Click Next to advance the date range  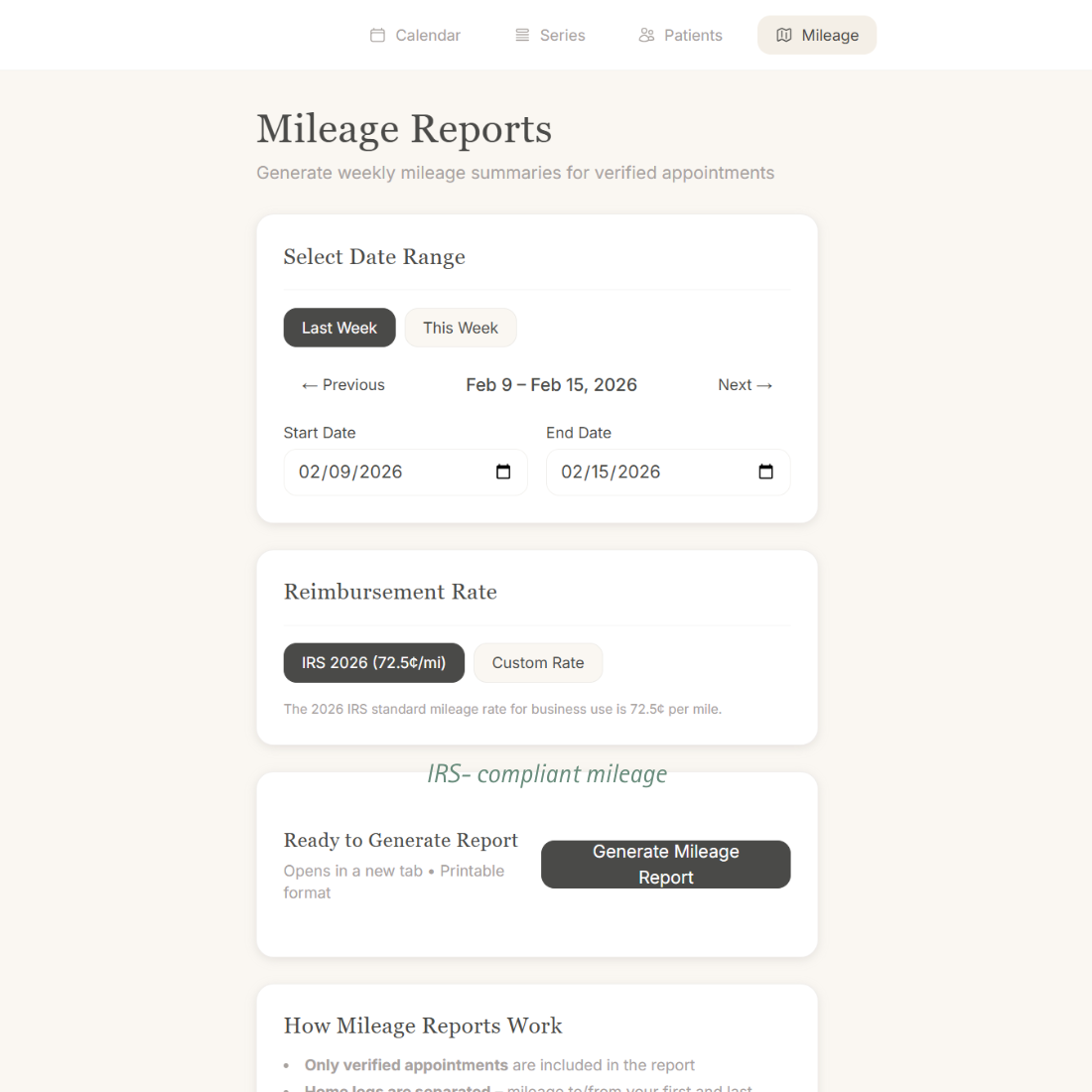click(x=745, y=385)
